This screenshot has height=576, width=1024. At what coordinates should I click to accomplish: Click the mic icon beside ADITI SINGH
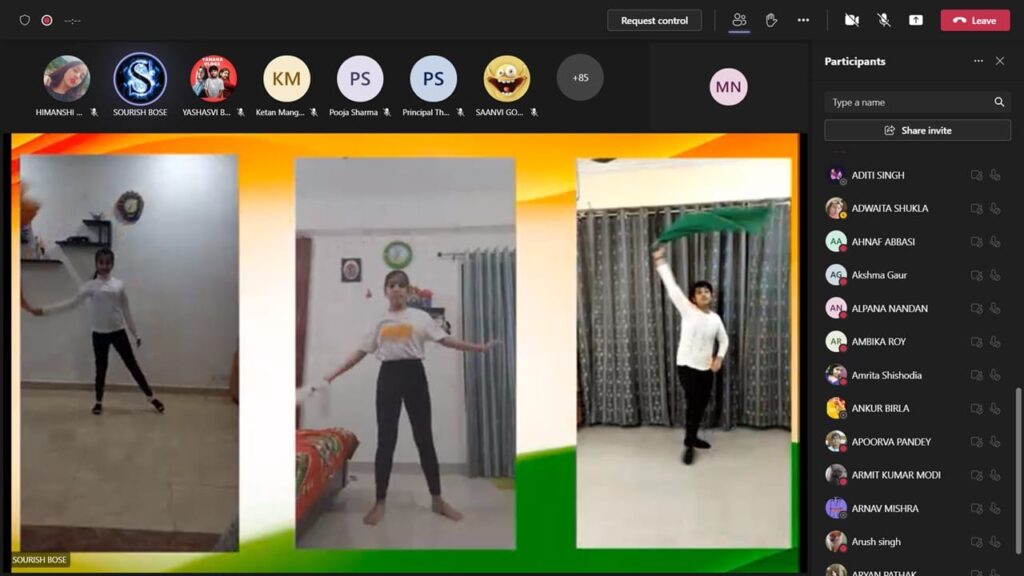click(x=995, y=175)
